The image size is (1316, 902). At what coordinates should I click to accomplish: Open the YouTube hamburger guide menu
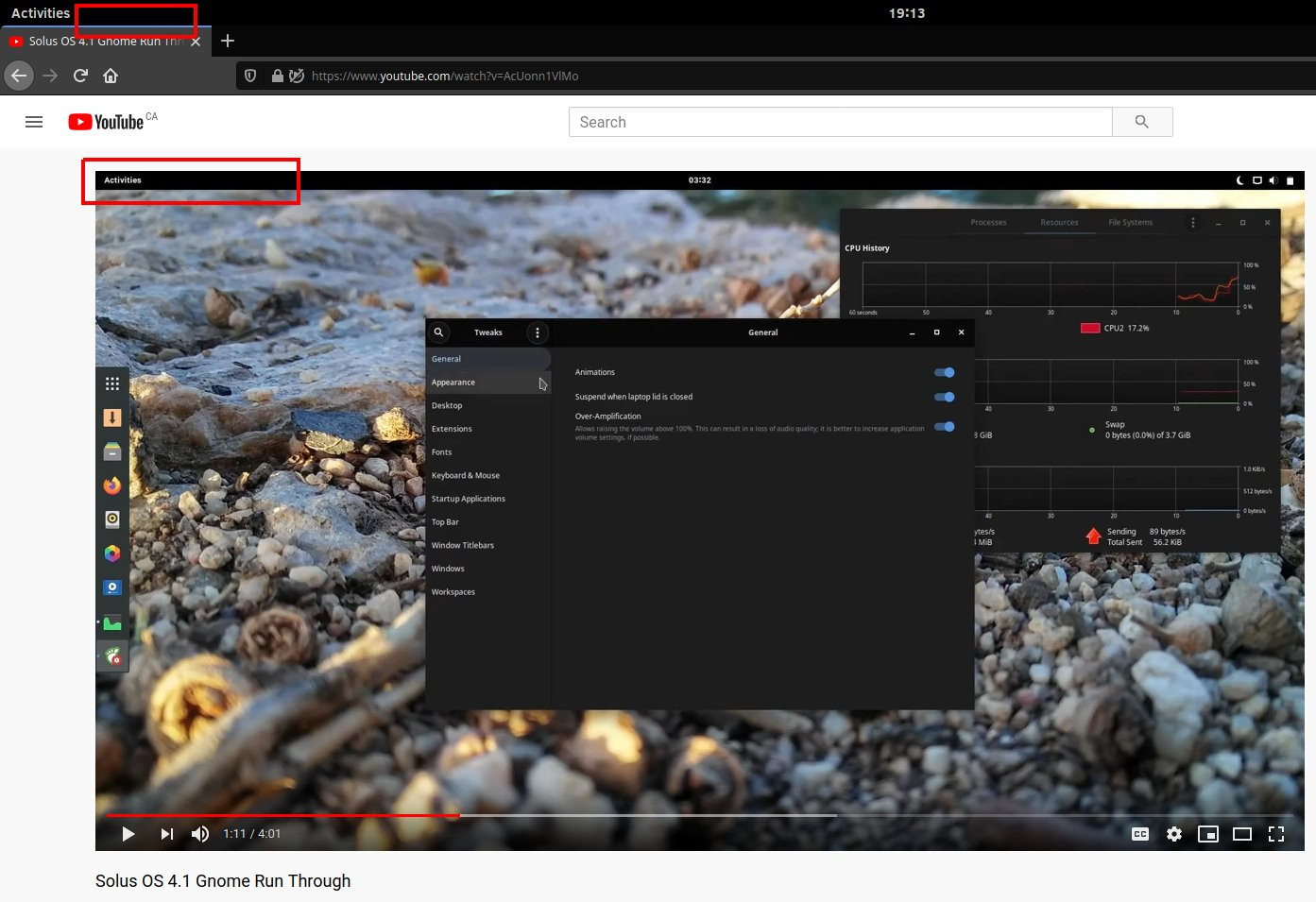point(34,122)
